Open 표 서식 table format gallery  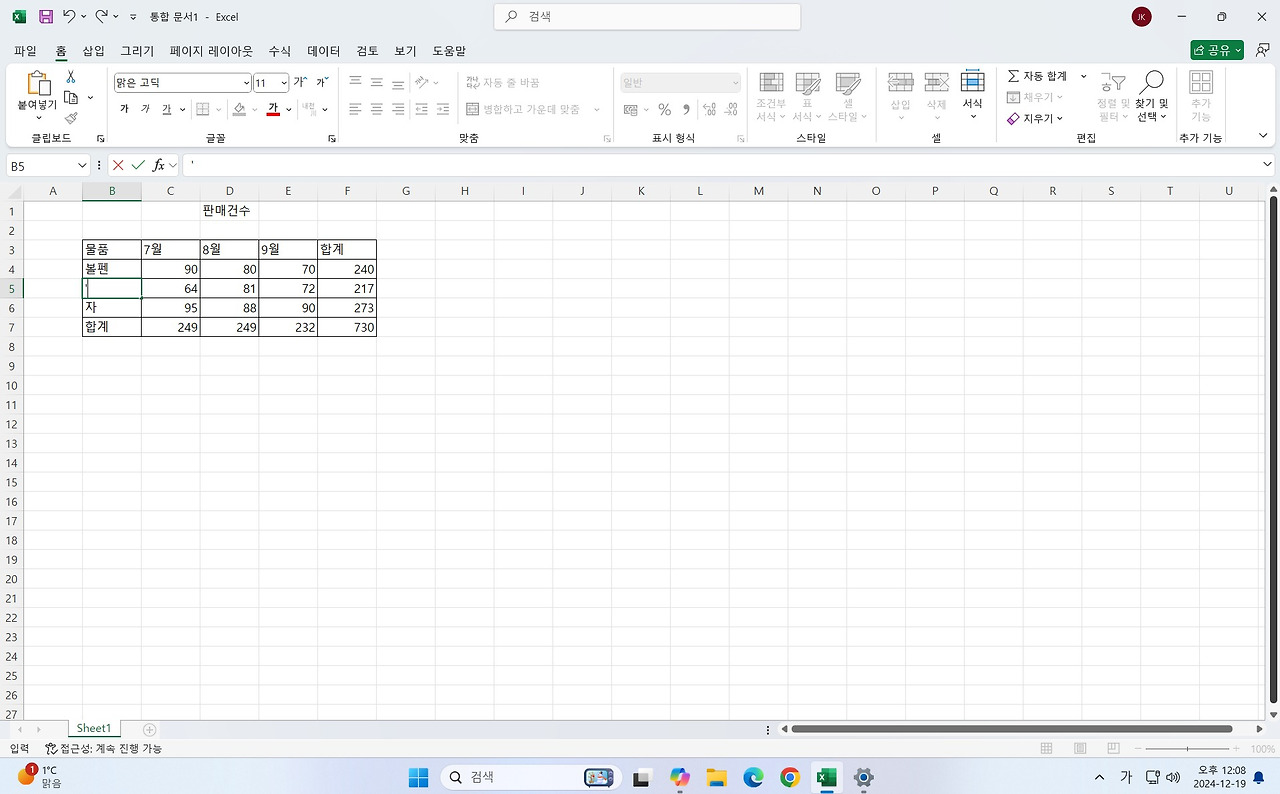pos(807,97)
